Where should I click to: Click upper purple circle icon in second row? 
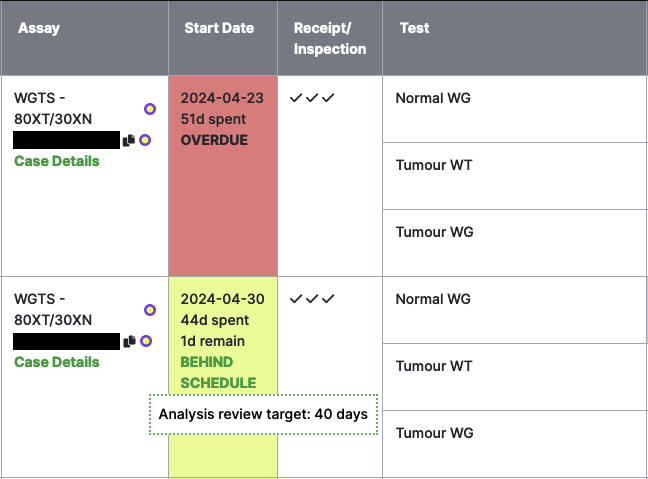tap(150, 310)
